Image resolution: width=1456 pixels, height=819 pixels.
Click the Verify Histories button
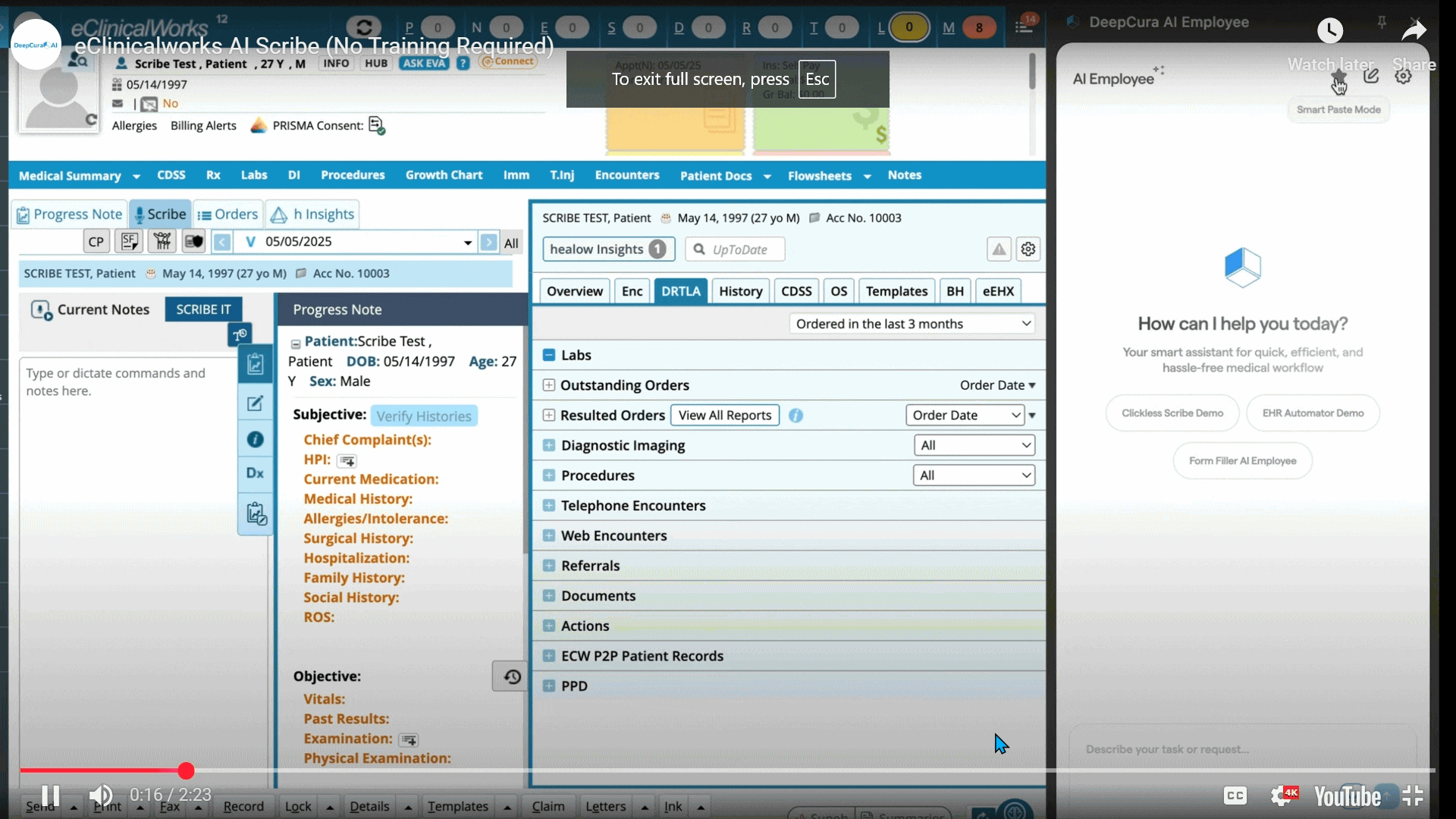click(x=424, y=416)
